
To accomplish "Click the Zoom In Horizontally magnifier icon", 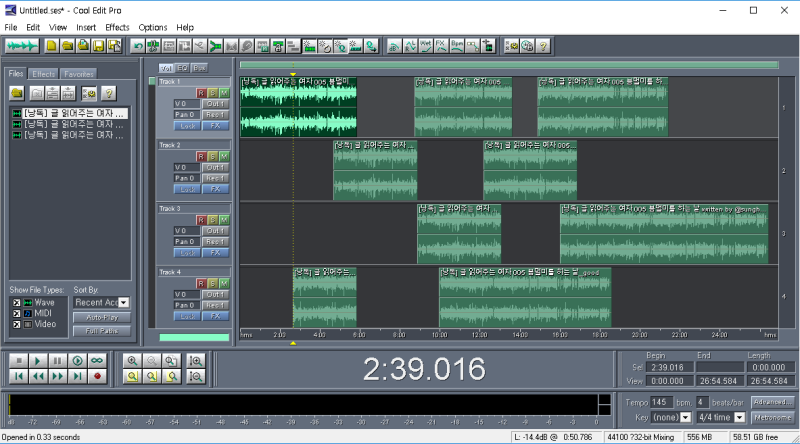I will click(x=132, y=360).
